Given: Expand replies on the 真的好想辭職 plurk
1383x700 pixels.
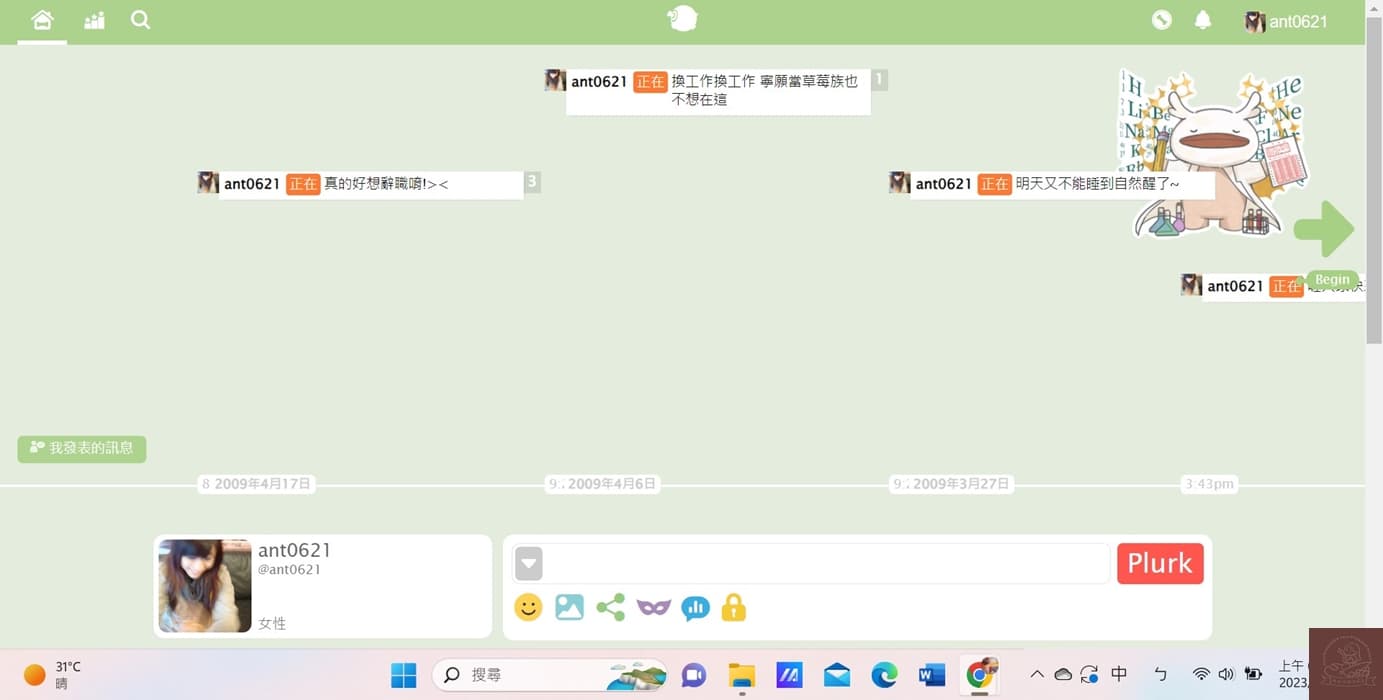Looking at the screenshot, I should pos(531,182).
